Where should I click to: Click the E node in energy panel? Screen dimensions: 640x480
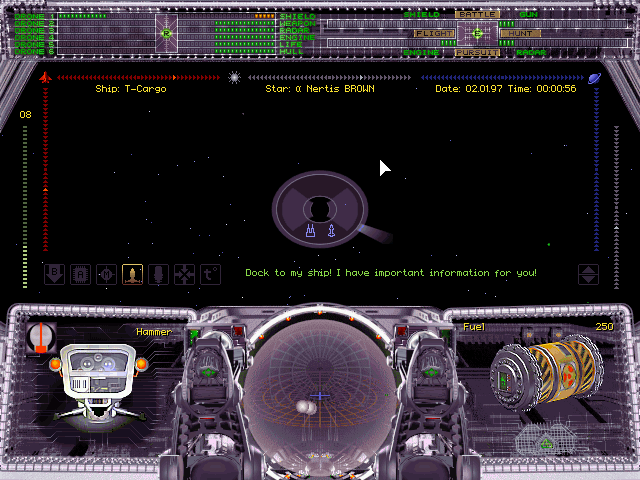point(477,33)
